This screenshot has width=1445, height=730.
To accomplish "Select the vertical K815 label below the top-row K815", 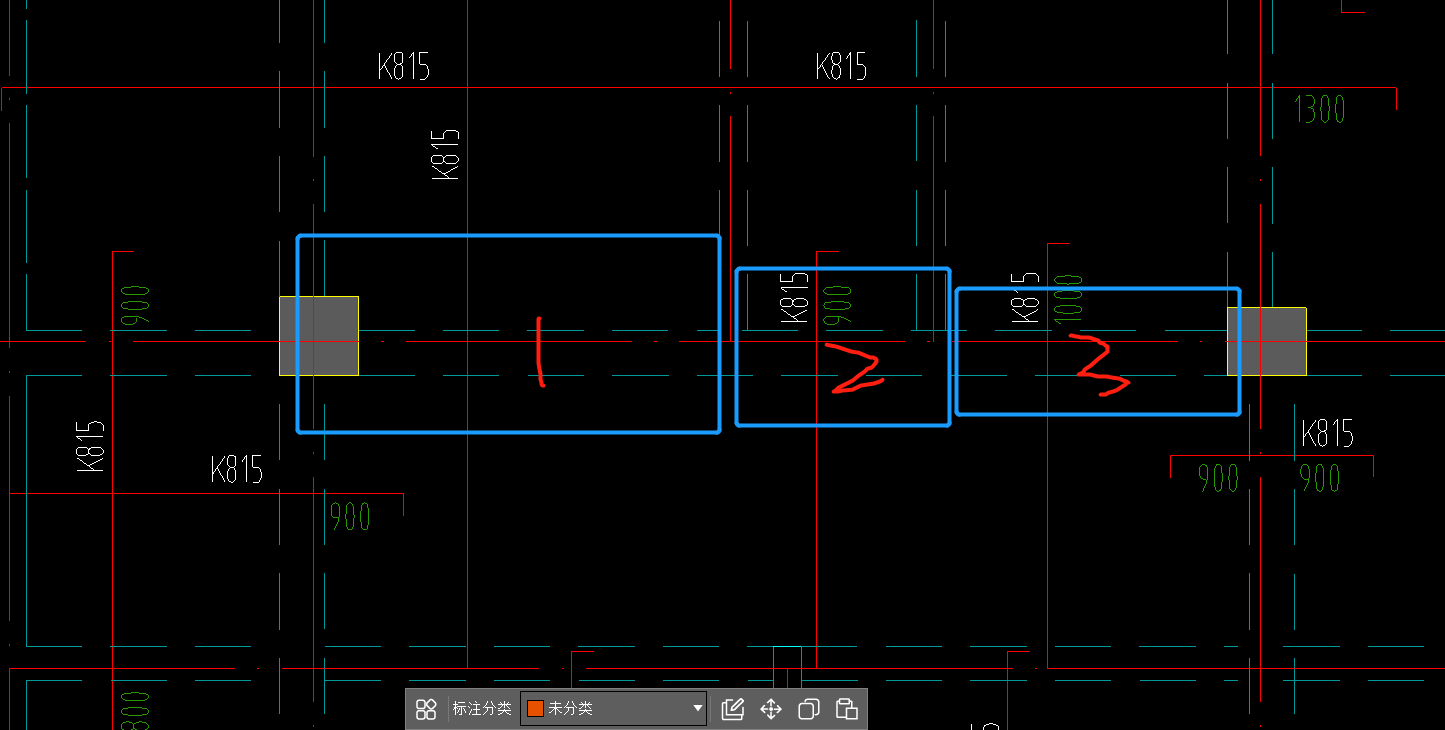I will (x=445, y=154).
